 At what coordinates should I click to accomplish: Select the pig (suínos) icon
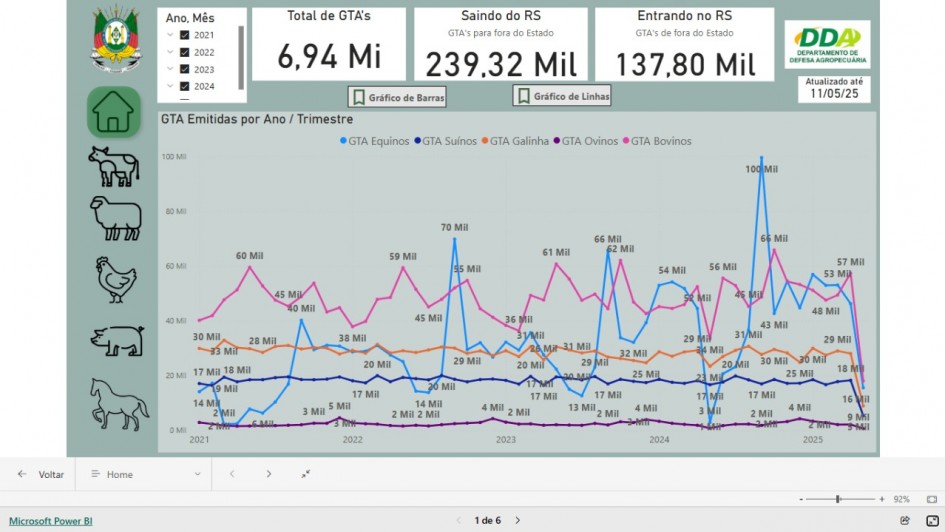click(116, 341)
